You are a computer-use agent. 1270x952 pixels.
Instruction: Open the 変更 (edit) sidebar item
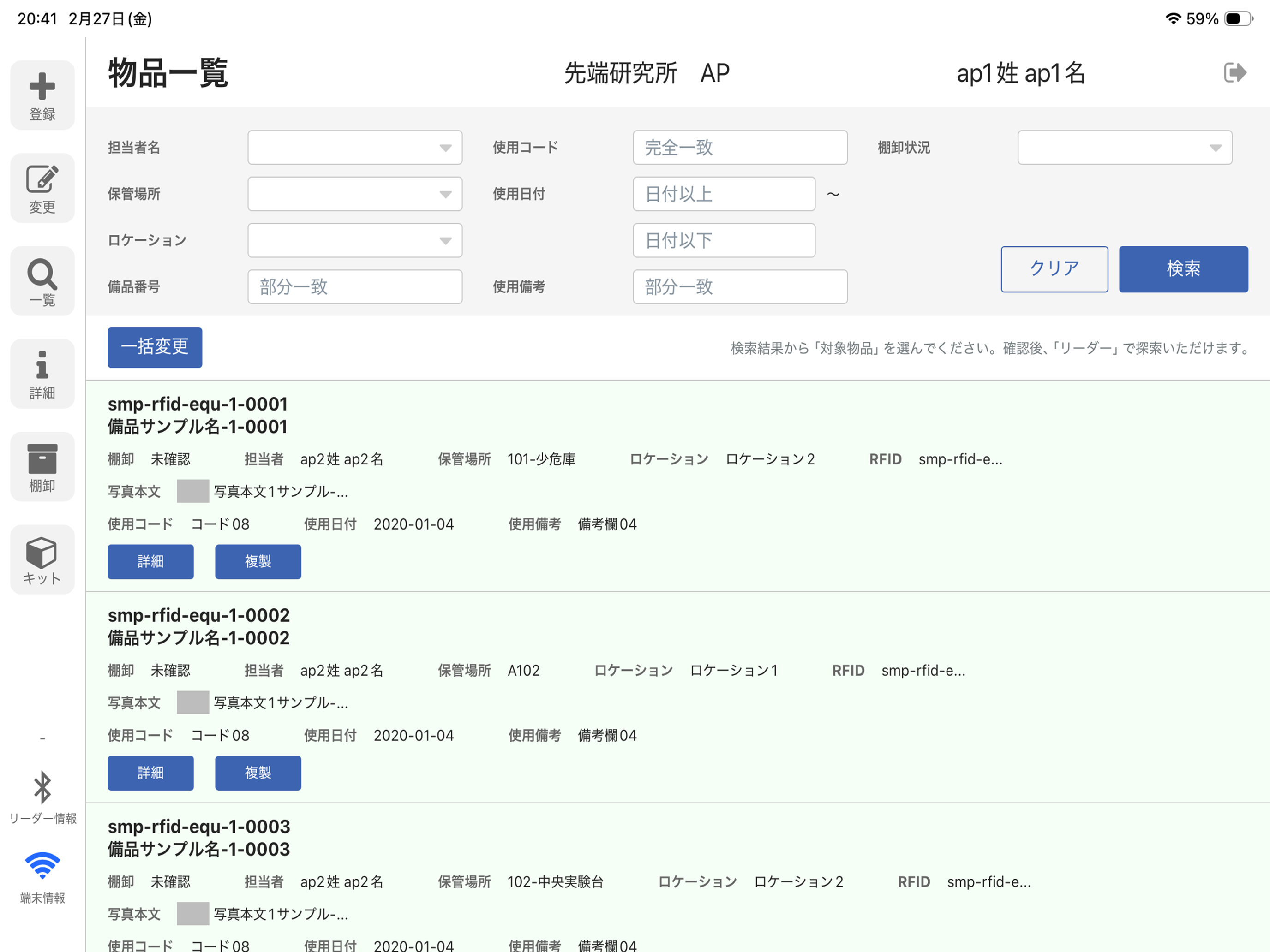pos(42,188)
